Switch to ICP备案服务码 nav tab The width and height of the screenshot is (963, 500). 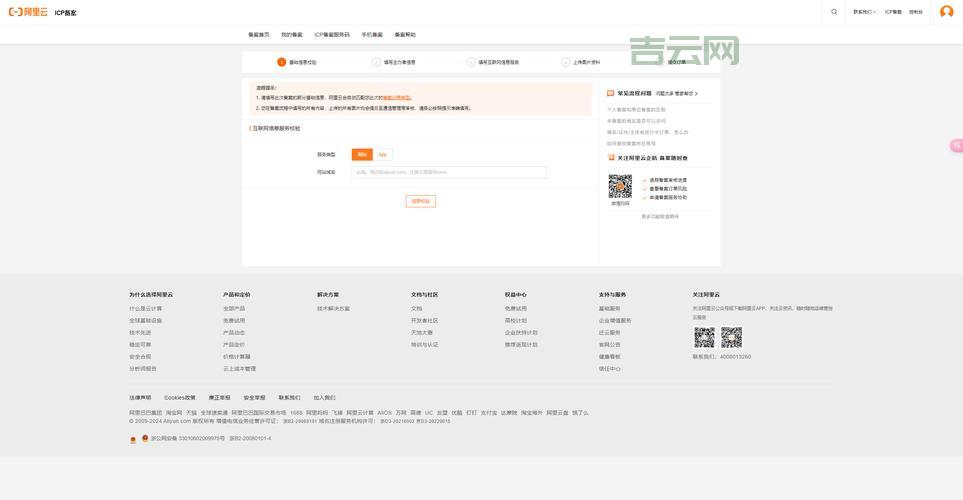[332, 34]
